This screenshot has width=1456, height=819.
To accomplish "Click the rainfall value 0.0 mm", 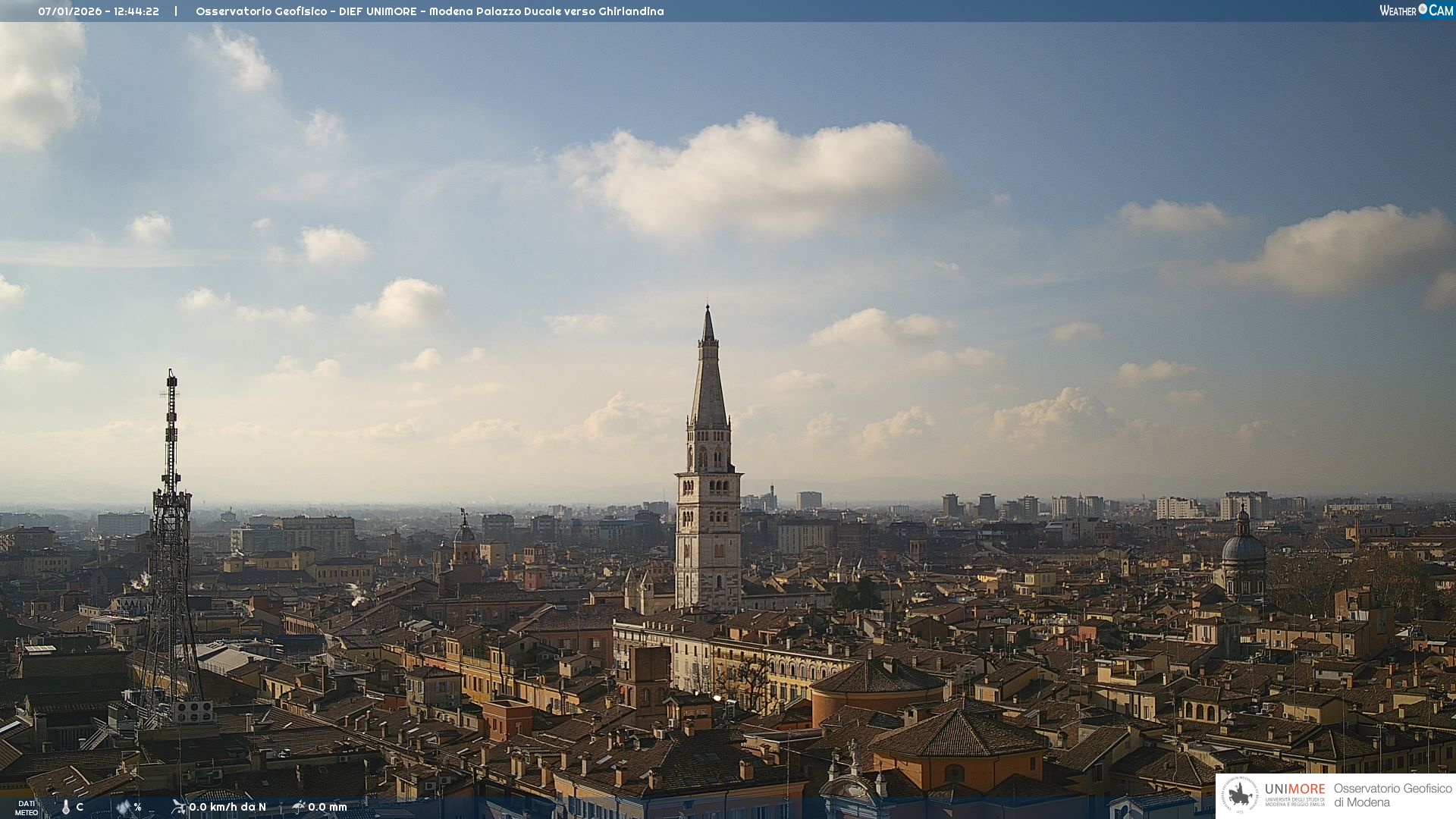I will click(x=328, y=807).
